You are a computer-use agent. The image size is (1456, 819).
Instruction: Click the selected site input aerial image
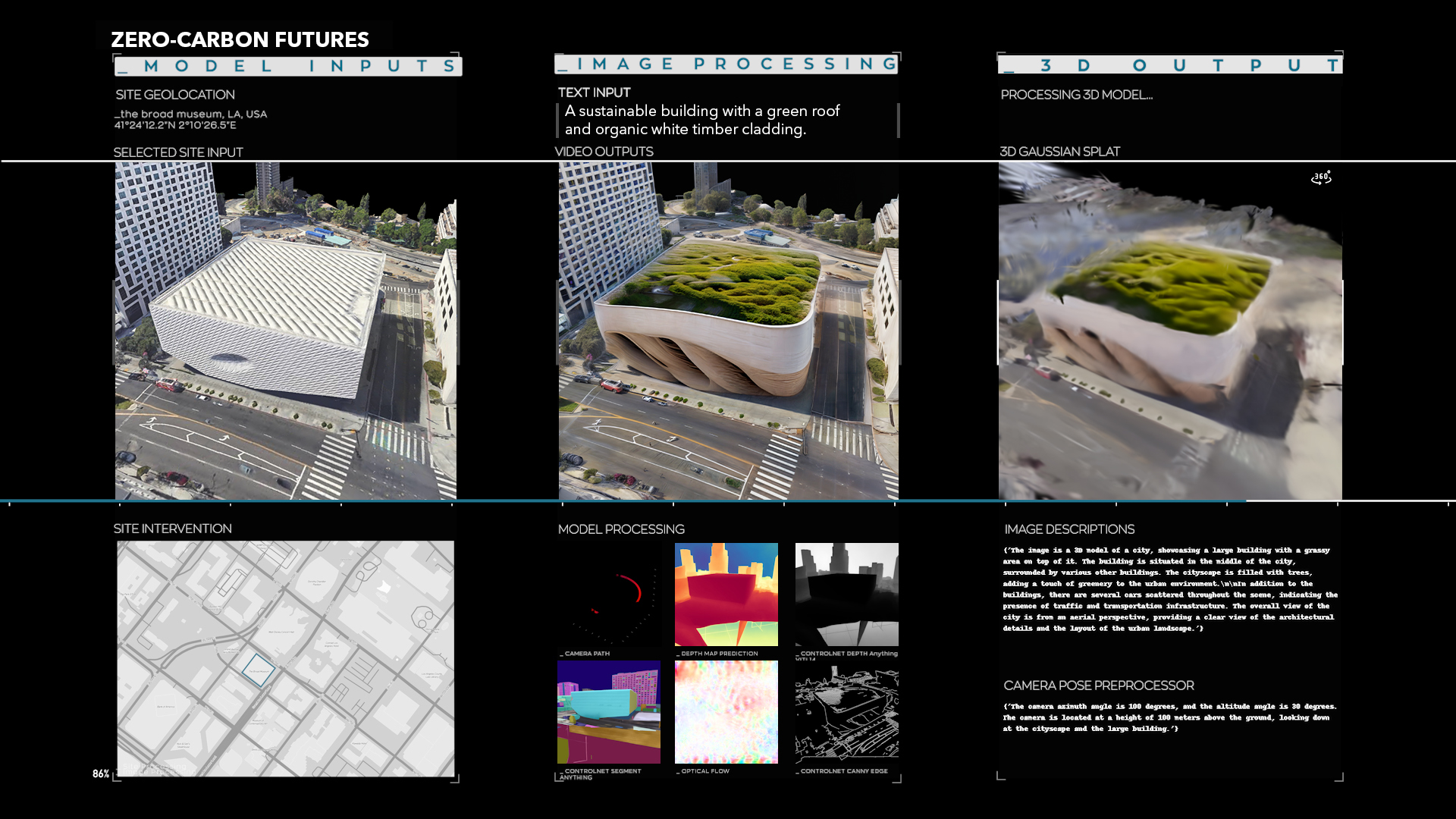tap(285, 331)
